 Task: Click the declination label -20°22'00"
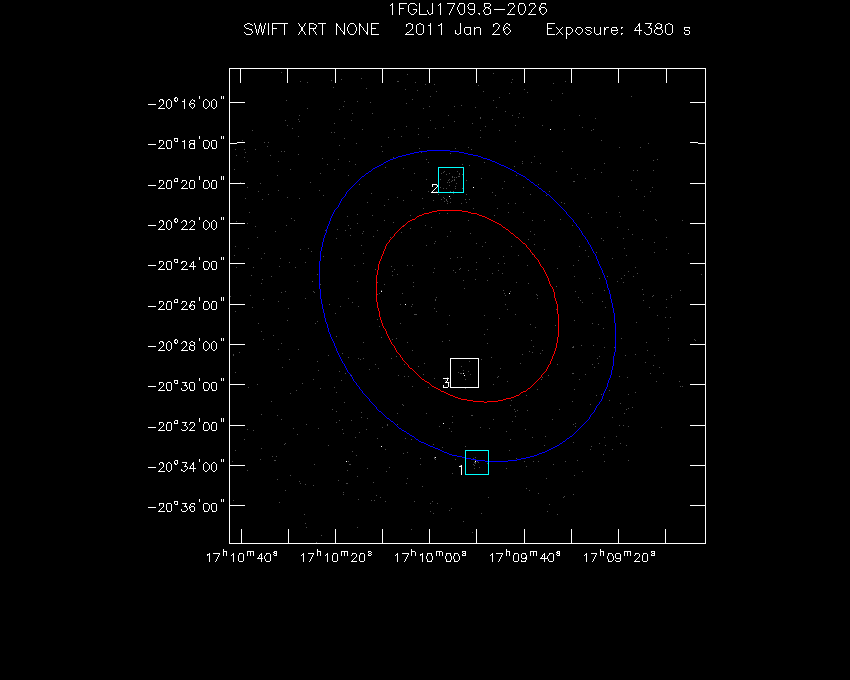[186, 224]
